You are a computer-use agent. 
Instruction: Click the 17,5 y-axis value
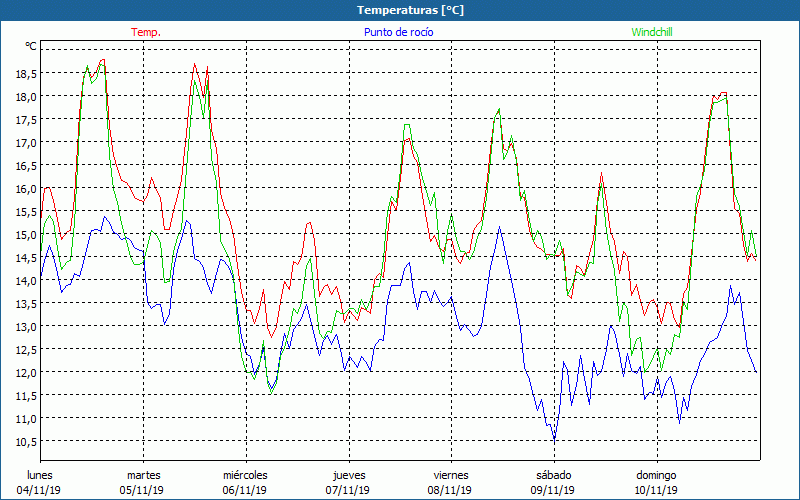26,120
